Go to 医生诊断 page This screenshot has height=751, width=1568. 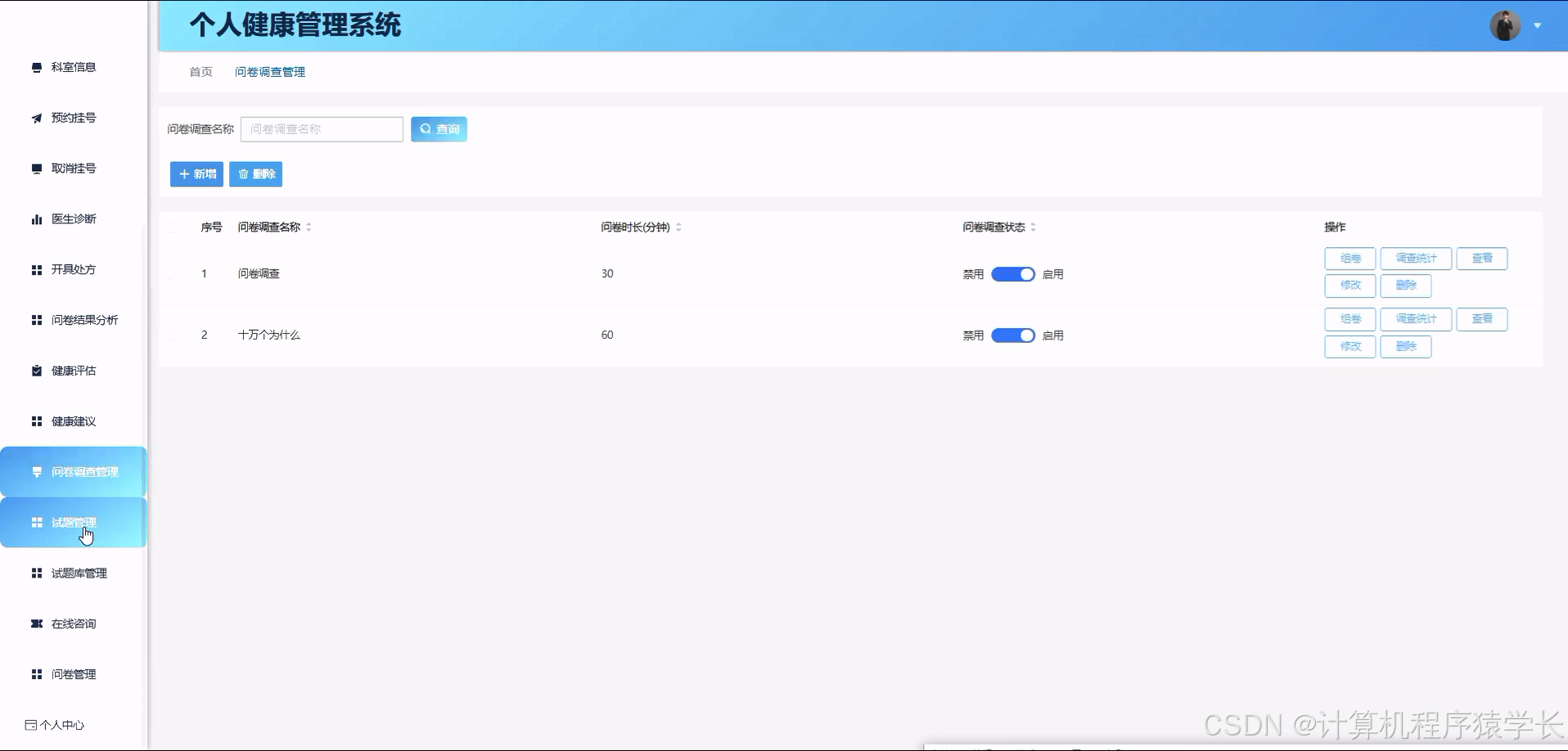[74, 219]
